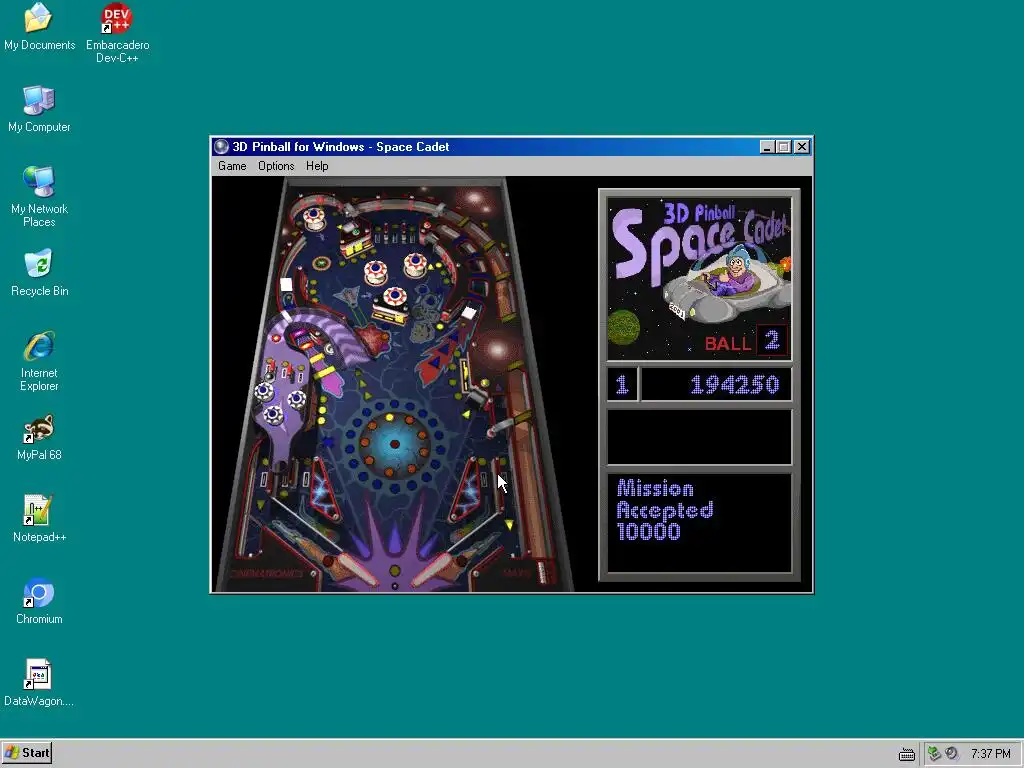
Task: Click the ball plunger at bottom right lane
Action: [542, 571]
